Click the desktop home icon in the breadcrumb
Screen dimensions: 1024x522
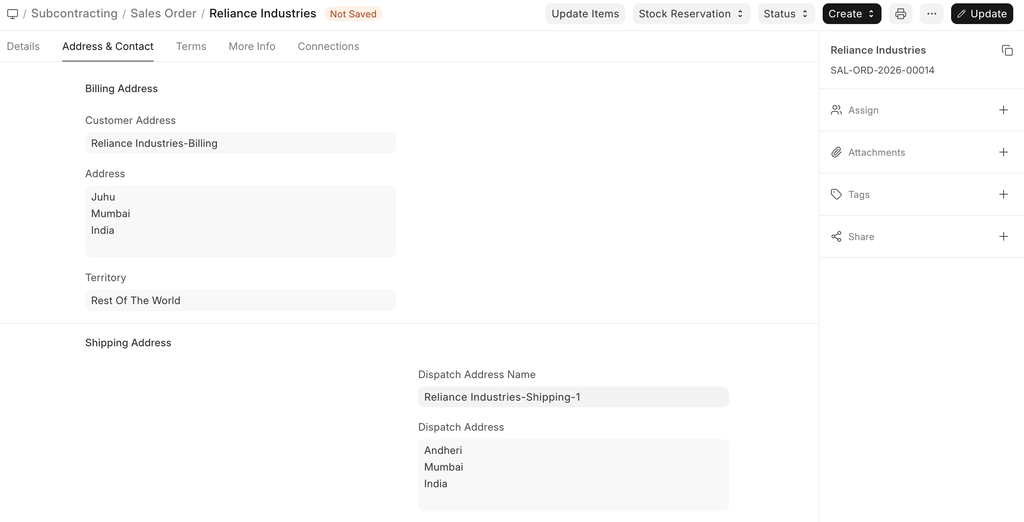(13, 14)
